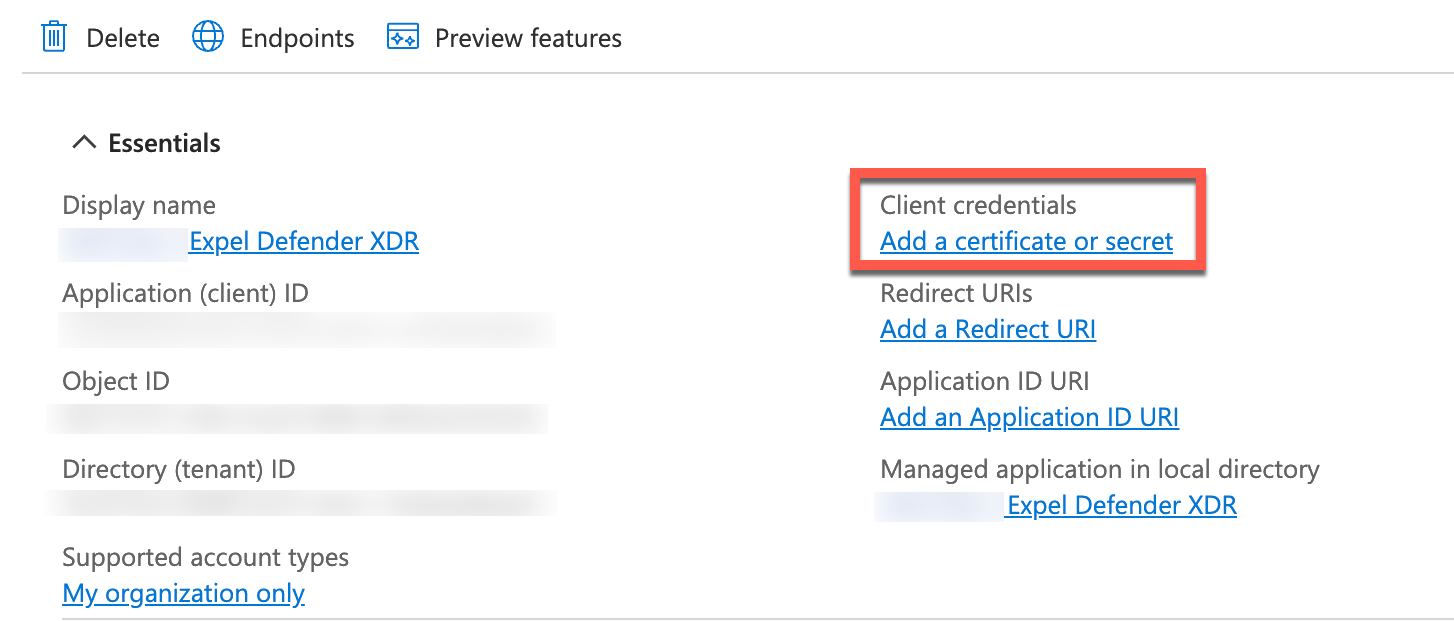Select the Client credentials label

point(978,205)
